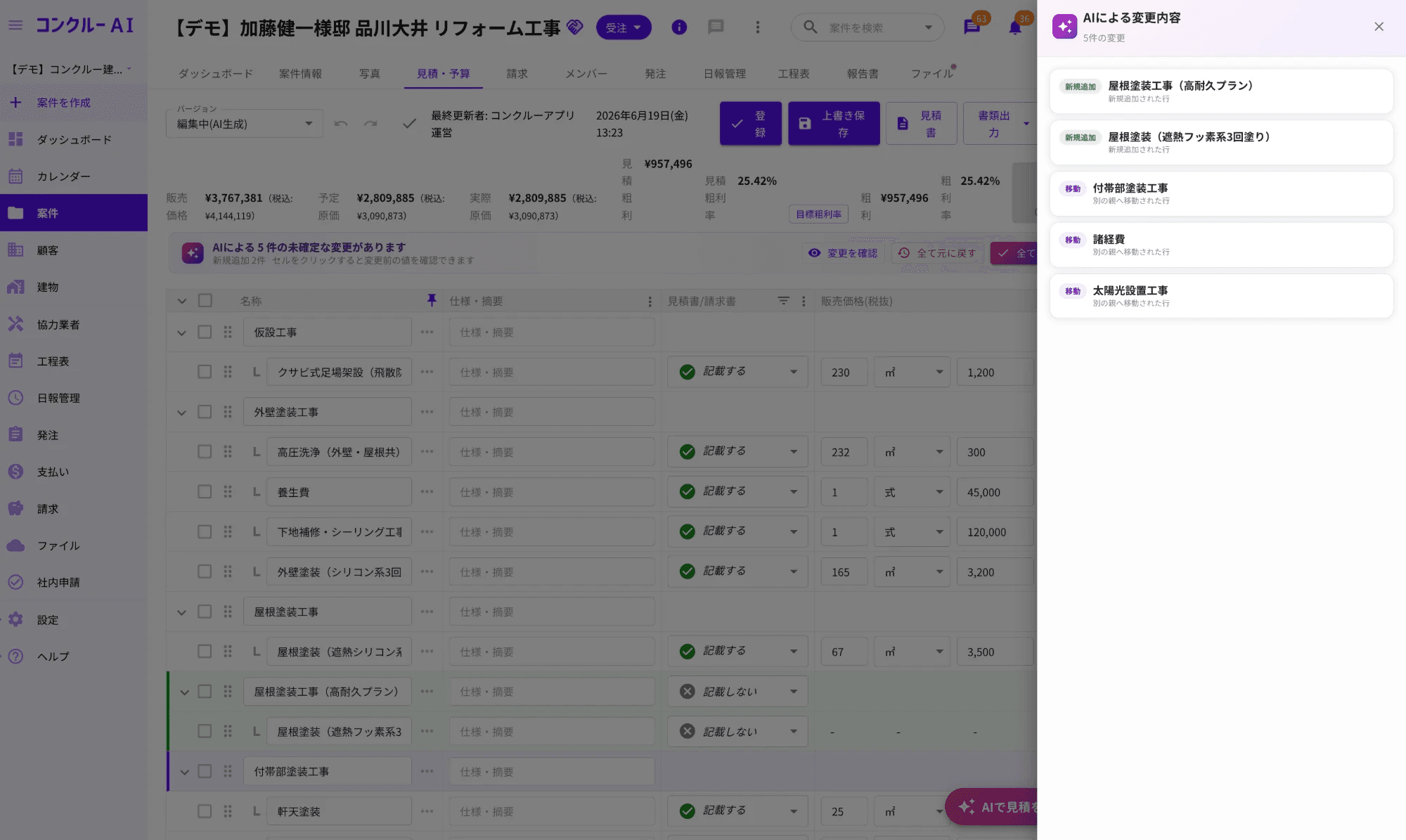Open 仕様・摘要 column options menu
This screenshot has height=840, width=1406.
click(x=650, y=301)
